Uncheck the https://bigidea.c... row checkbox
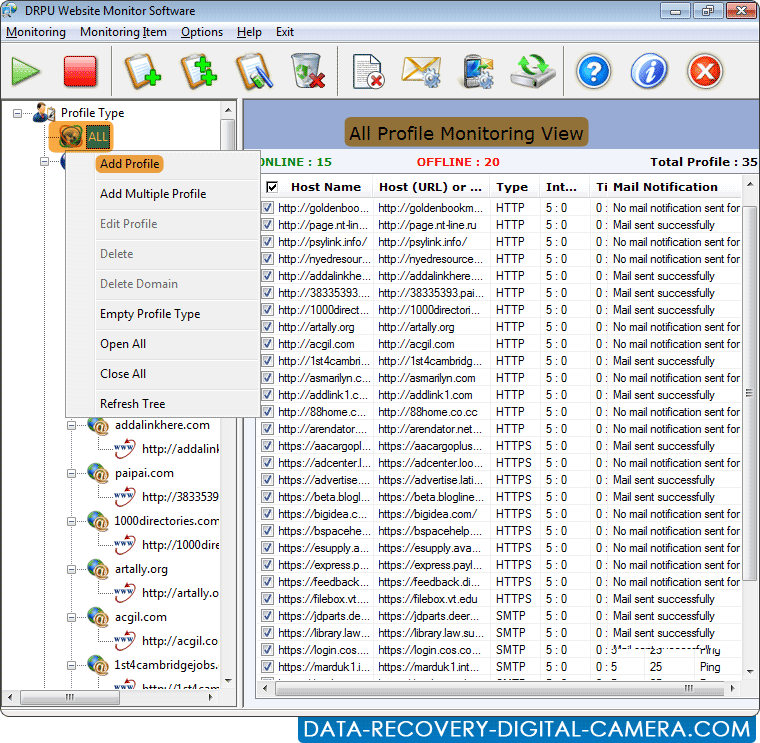The height and width of the screenshot is (743, 760). [267, 514]
